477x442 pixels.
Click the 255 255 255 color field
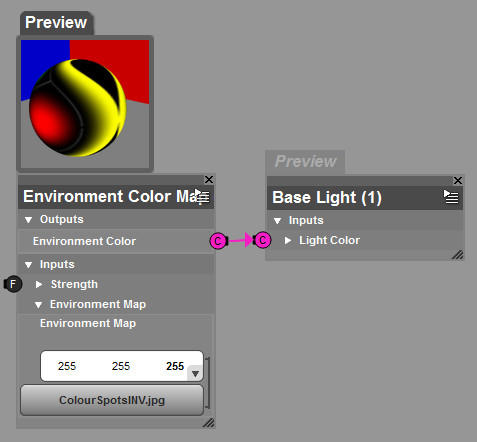tap(122, 366)
